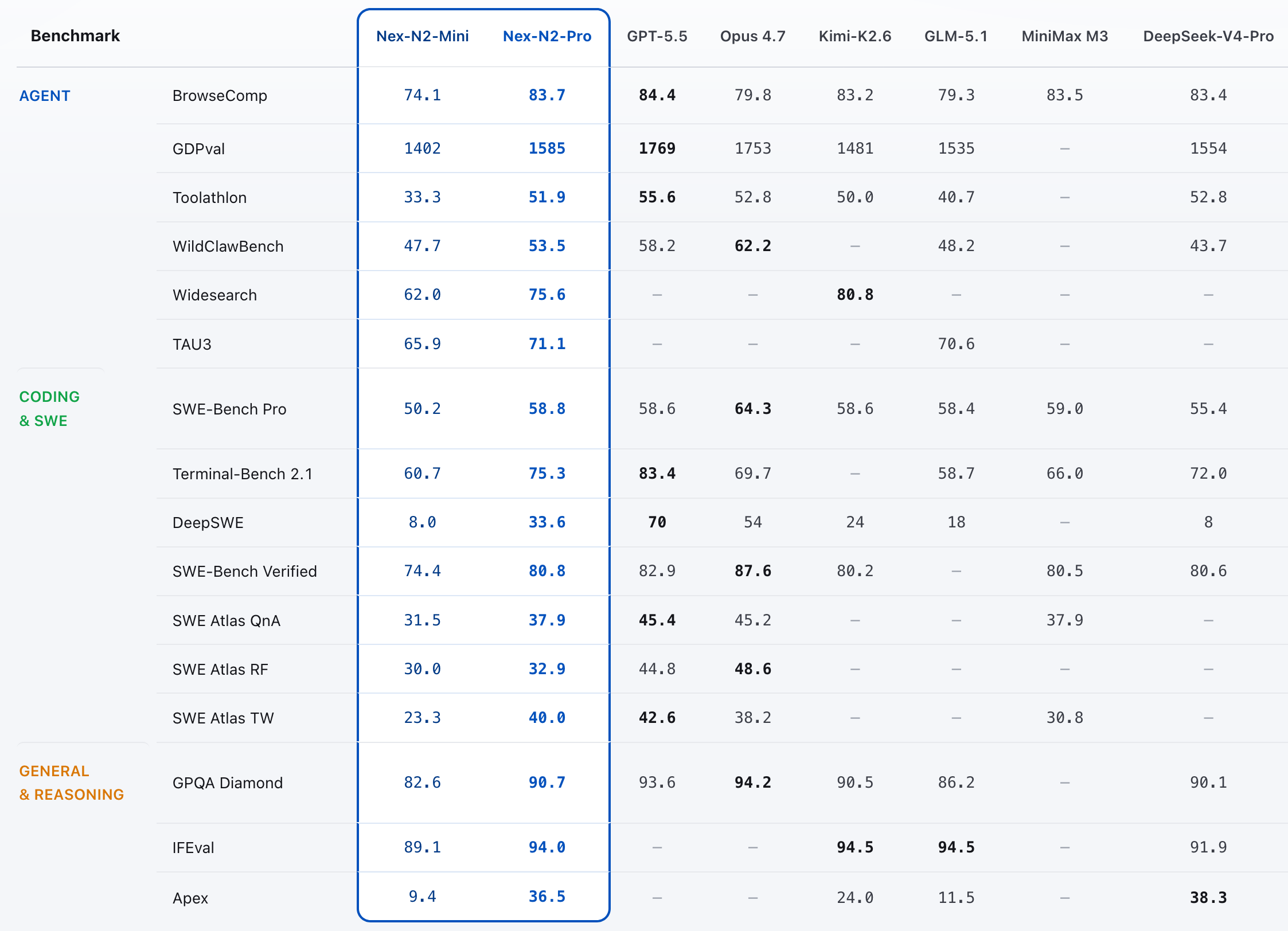Click SWE-Bench Pro score "58.6" under Kimi-K2.6
1288x931 pixels.
point(855,409)
